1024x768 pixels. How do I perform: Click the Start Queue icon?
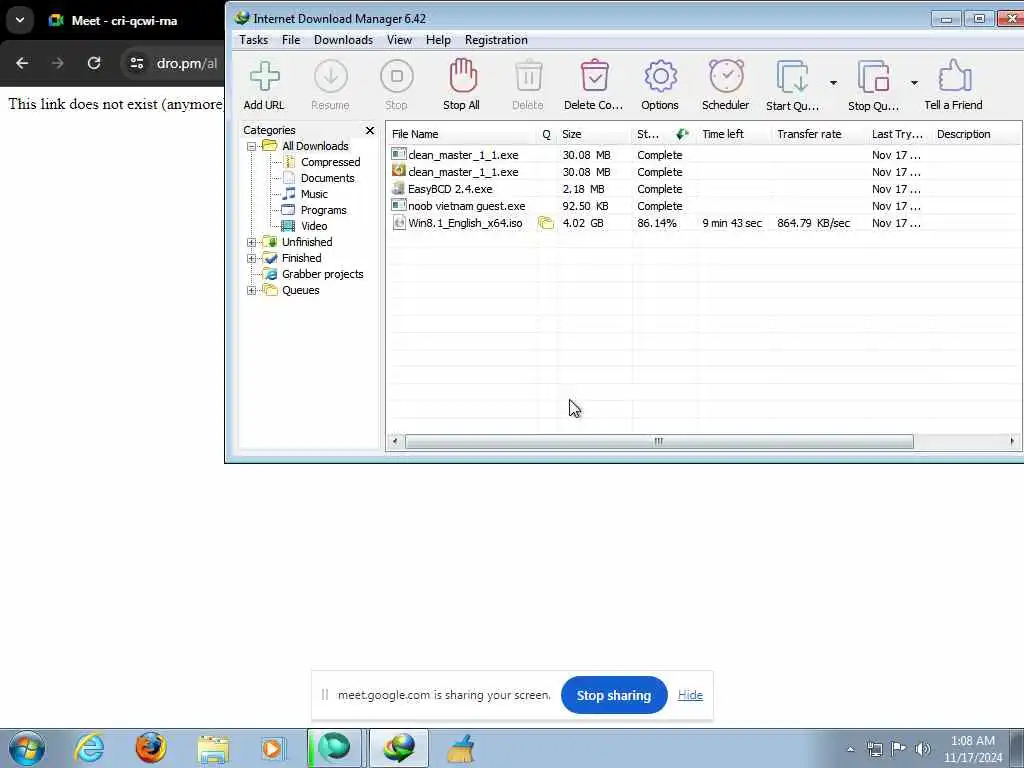792,76
